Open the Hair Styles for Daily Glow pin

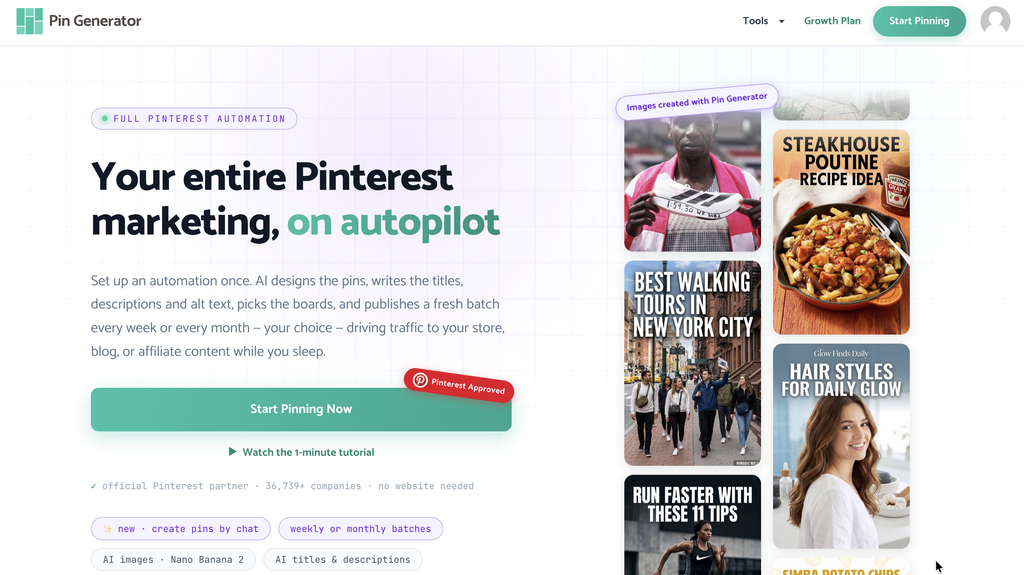point(841,446)
